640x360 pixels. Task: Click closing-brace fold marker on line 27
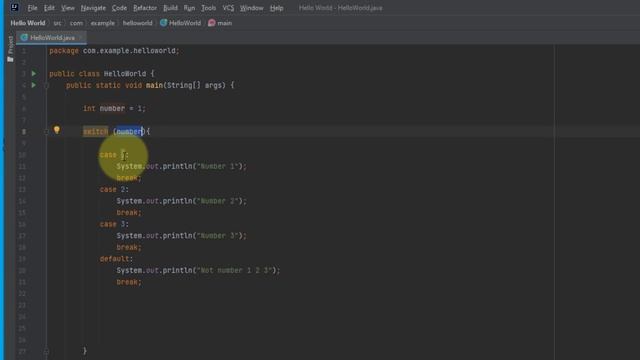coord(47,351)
